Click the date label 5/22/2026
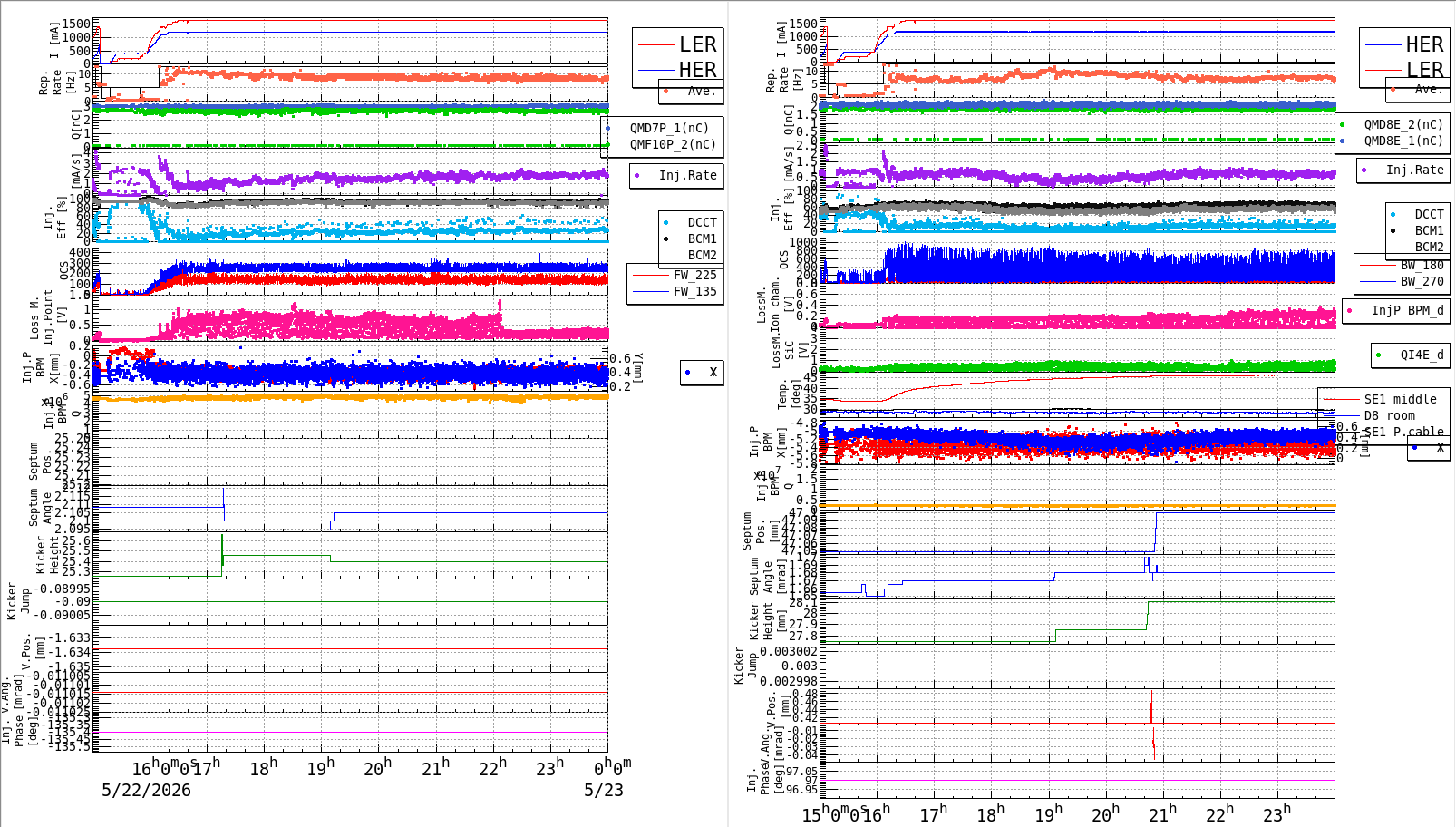Image resolution: width=1456 pixels, height=827 pixels. point(146,790)
